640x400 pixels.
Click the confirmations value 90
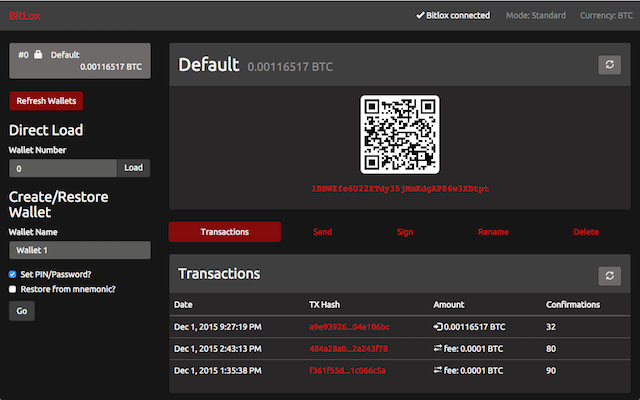tap(551, 371)
